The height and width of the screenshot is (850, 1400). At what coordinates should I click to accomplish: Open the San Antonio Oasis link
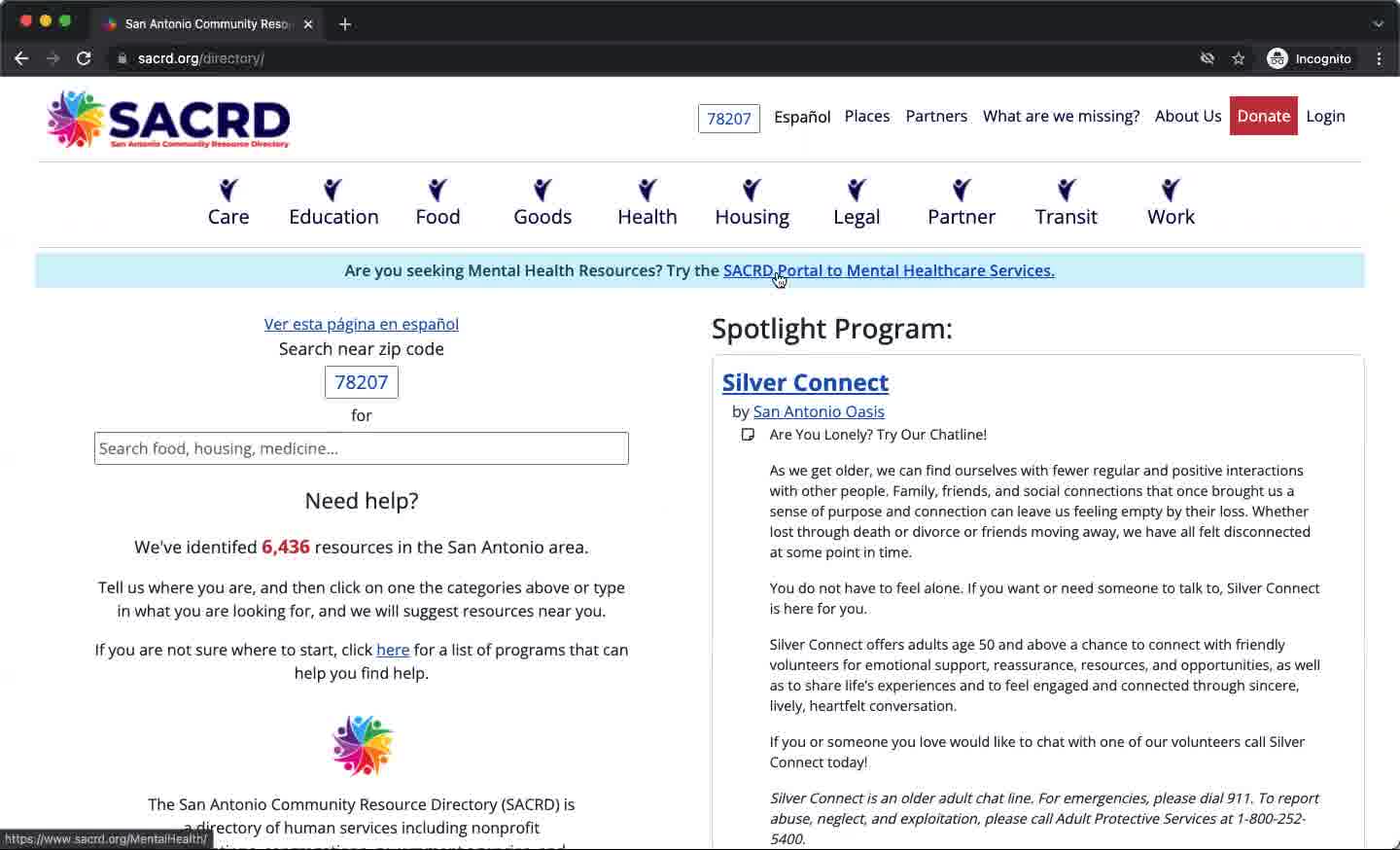click(x=819, y=411)
